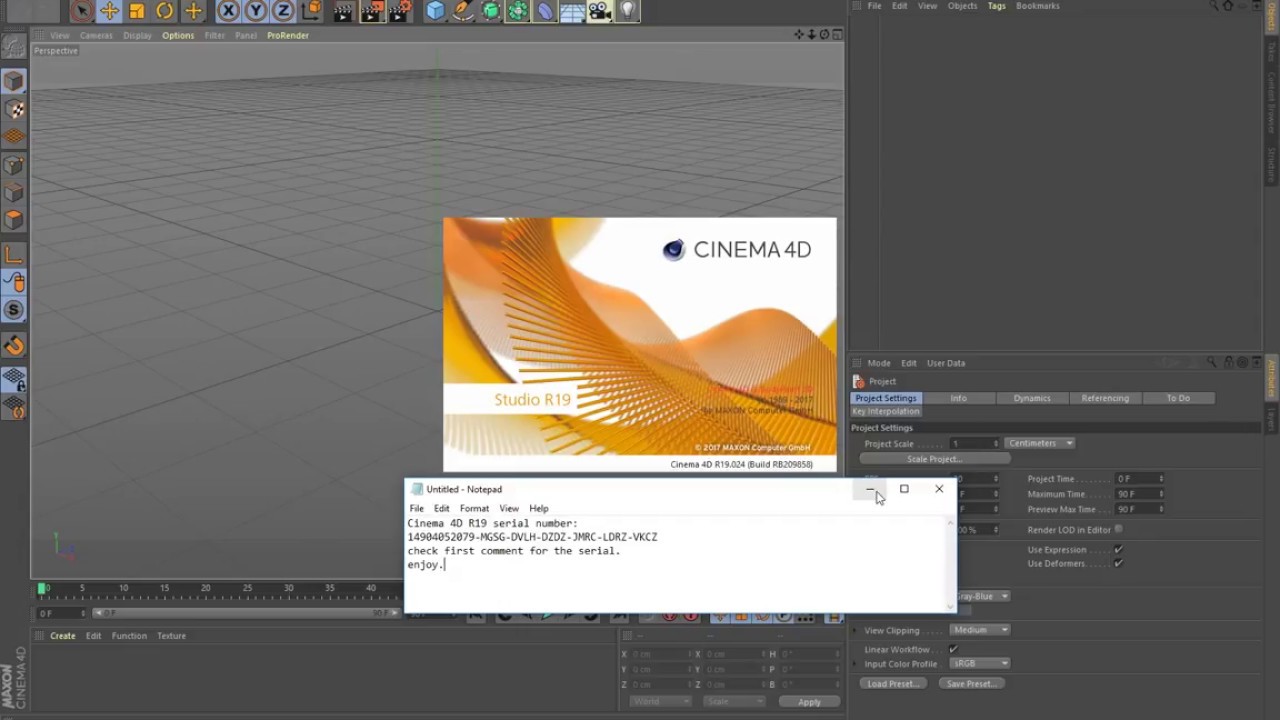Add a Cube primitive object
Viewport: 1280px width, 720px height.
[x=435, y=11]
